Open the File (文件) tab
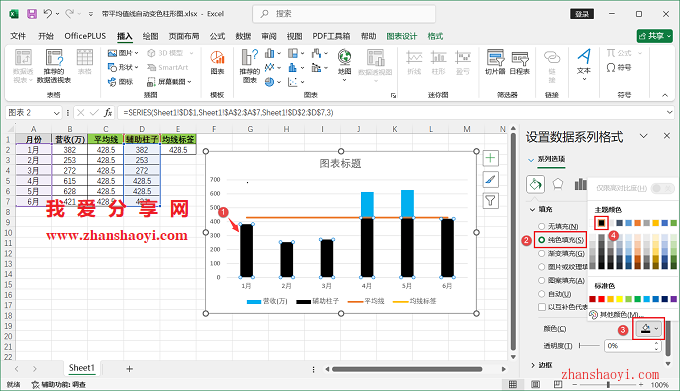This screenshot has height=391, width=680. pos(18,36)
